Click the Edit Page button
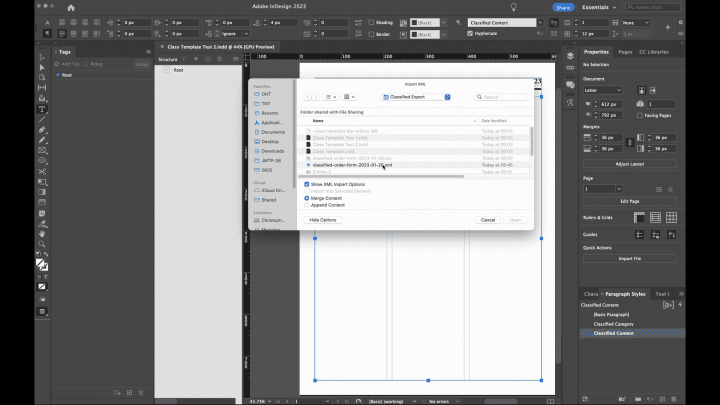 click(x=630, y=201)
